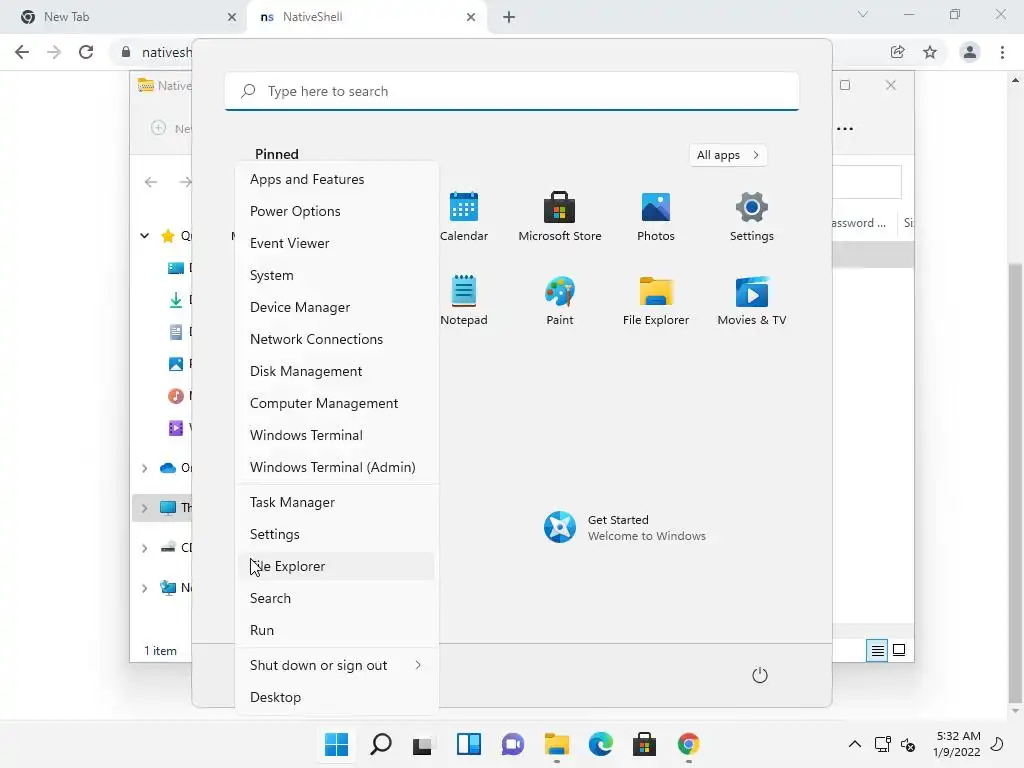Open File Explorer pinned app icon

656,300
